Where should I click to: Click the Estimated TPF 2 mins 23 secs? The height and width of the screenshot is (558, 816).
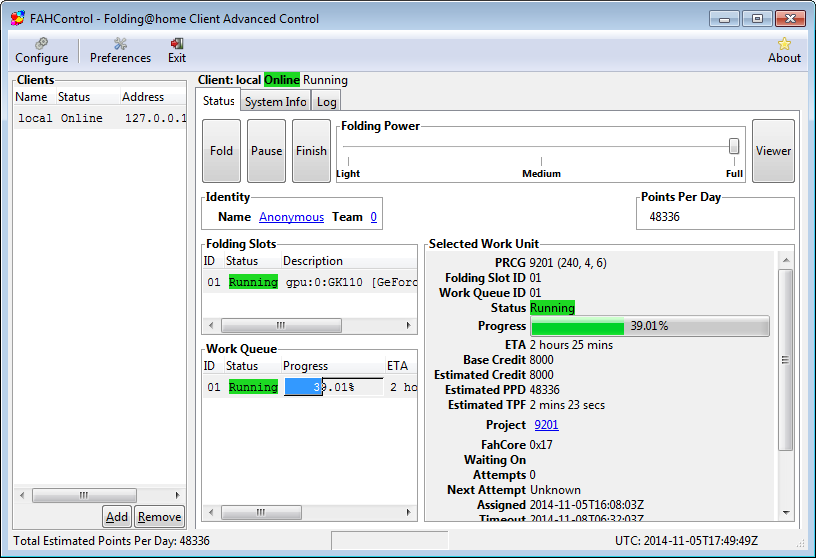pos(567,405)
